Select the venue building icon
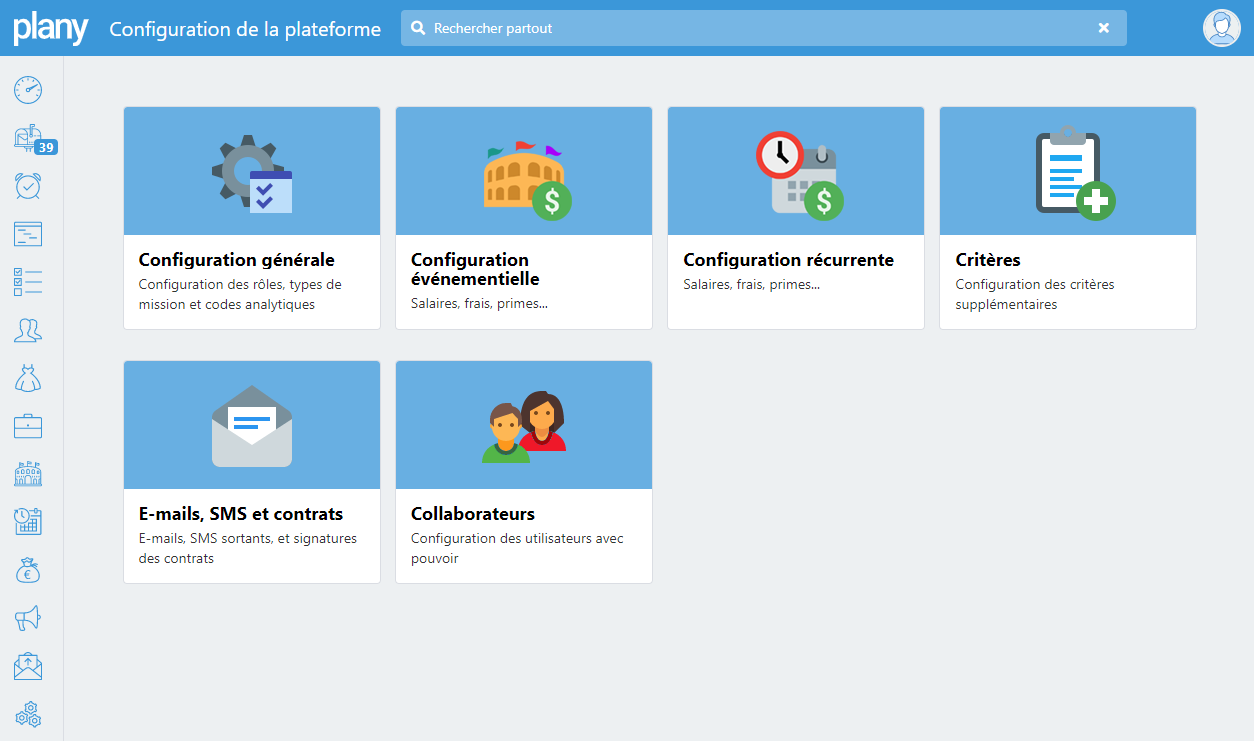 coord(27,474)
